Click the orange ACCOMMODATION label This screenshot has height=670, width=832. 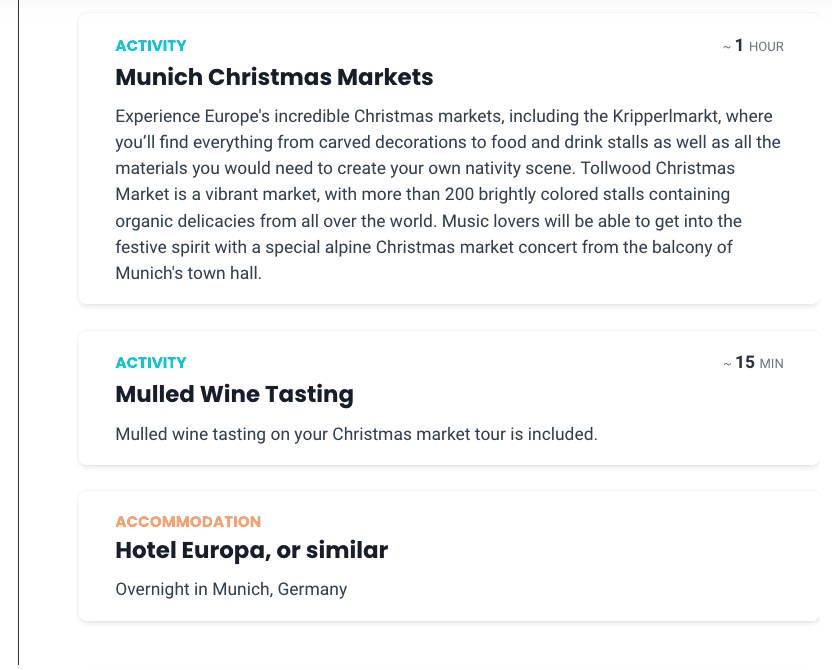(x=188, y=521)
